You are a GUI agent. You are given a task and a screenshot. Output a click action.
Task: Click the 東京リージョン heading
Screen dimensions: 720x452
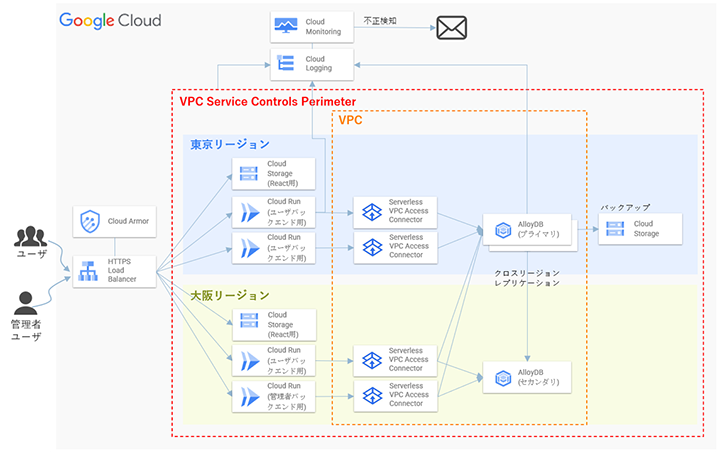point(230,145)
